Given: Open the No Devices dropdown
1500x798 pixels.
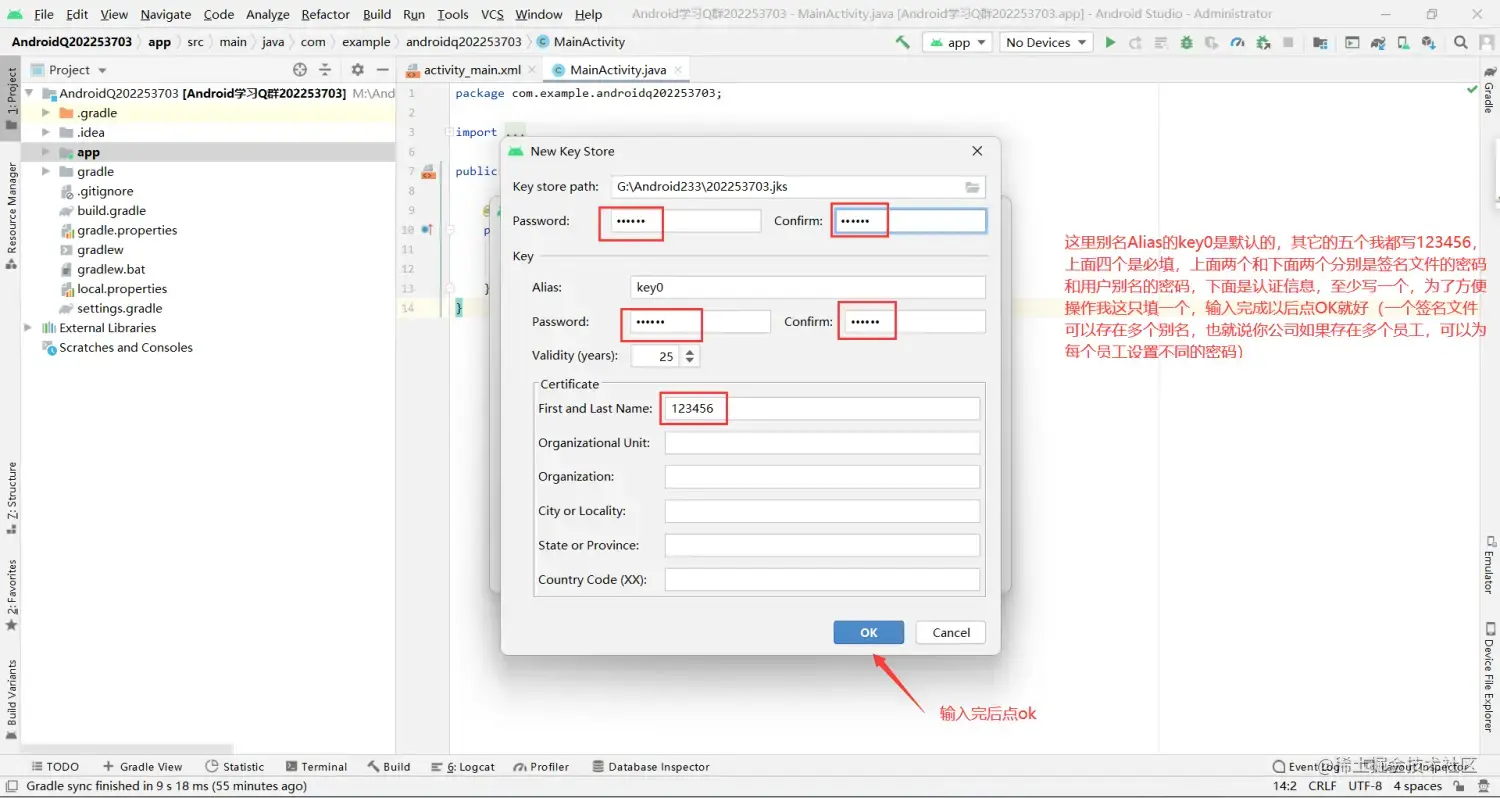Looking at the screenshot, I should pyautogui.click(x=1046, y=42).
